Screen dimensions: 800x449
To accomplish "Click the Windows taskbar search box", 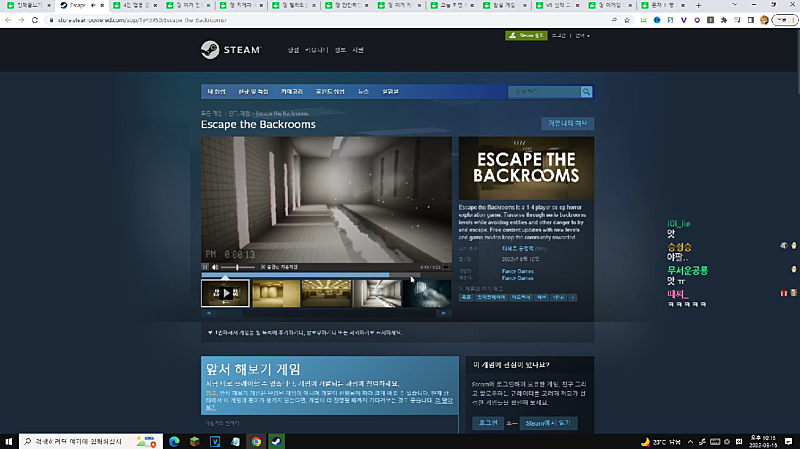I will pyautogui.click(x=91, y=441).
